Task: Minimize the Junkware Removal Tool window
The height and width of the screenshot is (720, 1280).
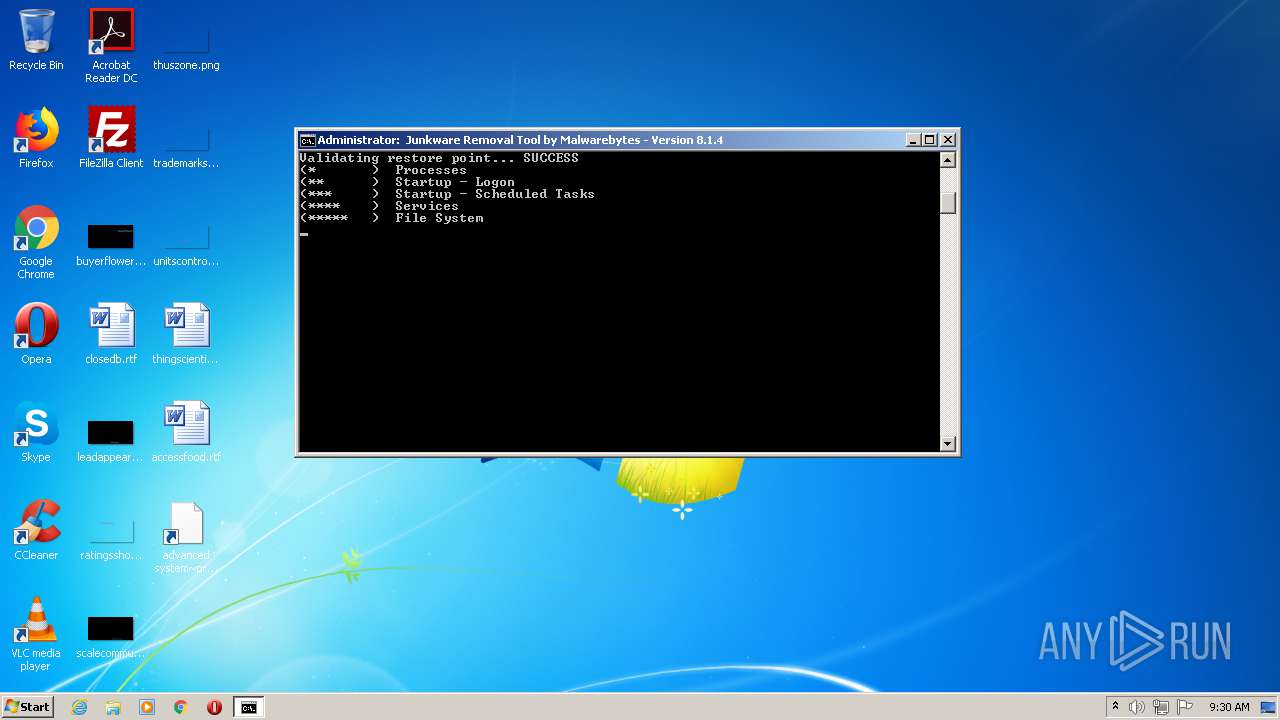Action: (912, 140)
